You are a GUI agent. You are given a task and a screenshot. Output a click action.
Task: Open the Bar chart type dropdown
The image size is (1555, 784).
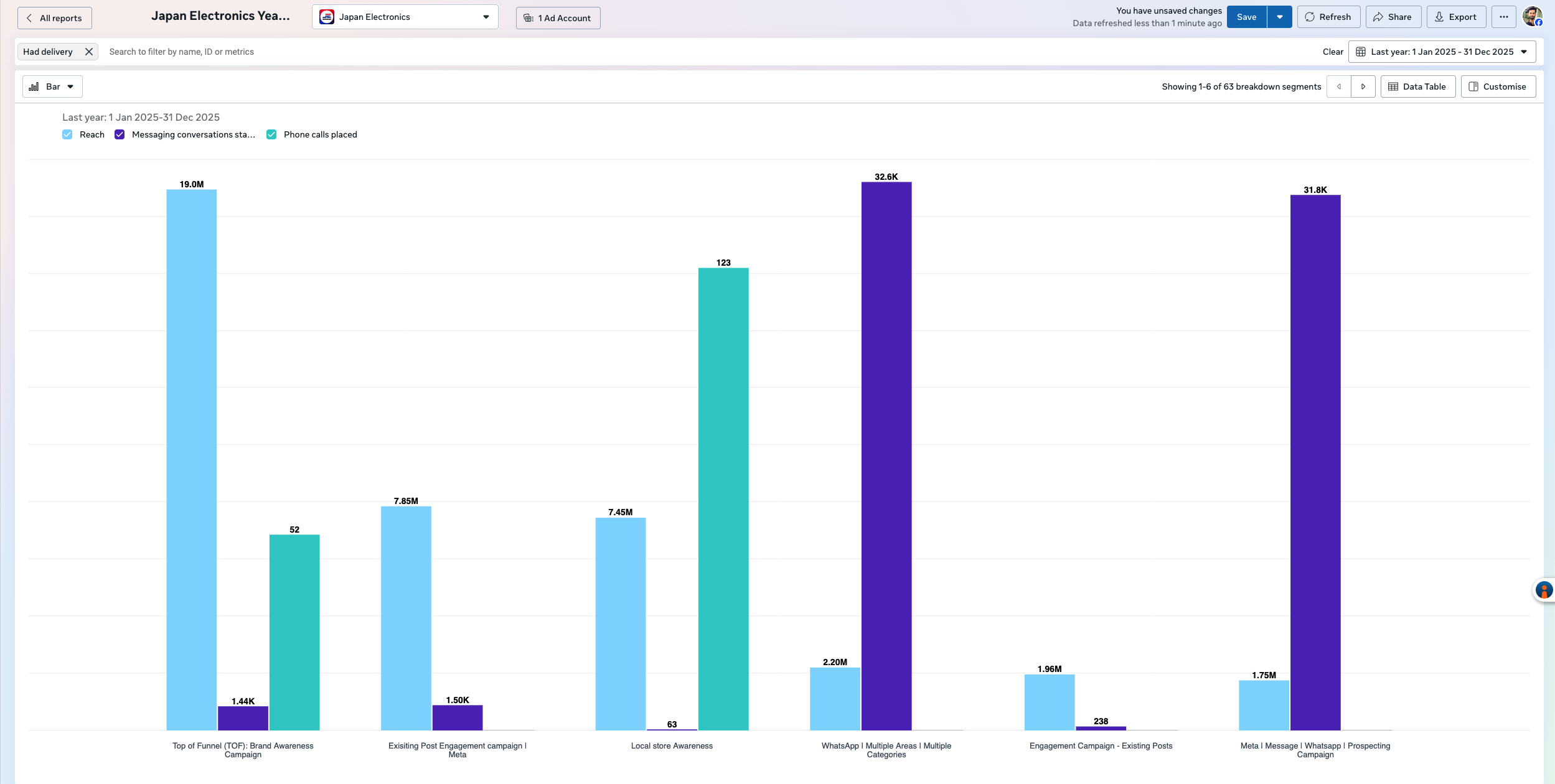[x=52, y=86]
